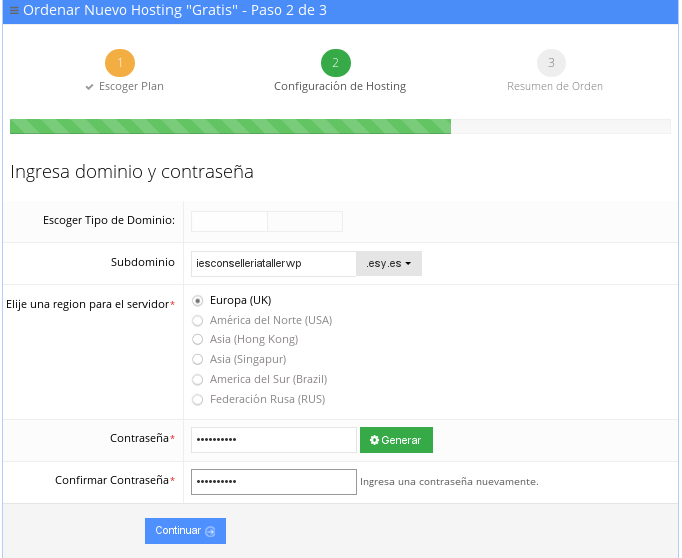Click the green striped progress bar
Viewport: 682px width, 558px height.
[x=231, y=127]
